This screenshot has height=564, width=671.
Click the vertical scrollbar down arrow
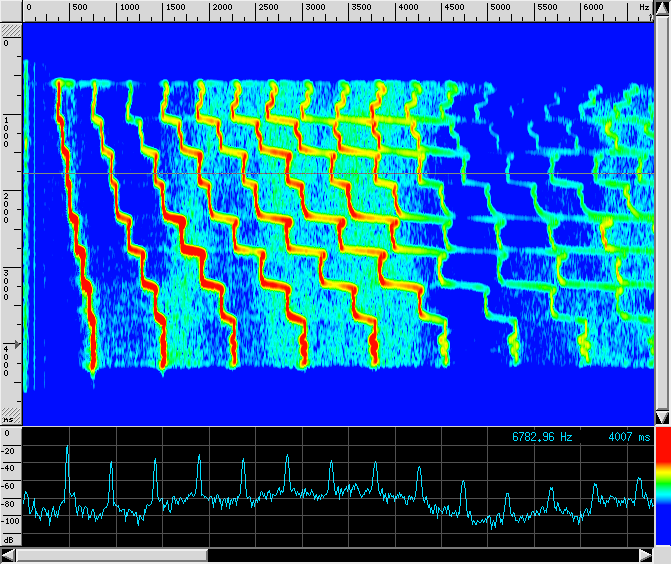(661, 417)
